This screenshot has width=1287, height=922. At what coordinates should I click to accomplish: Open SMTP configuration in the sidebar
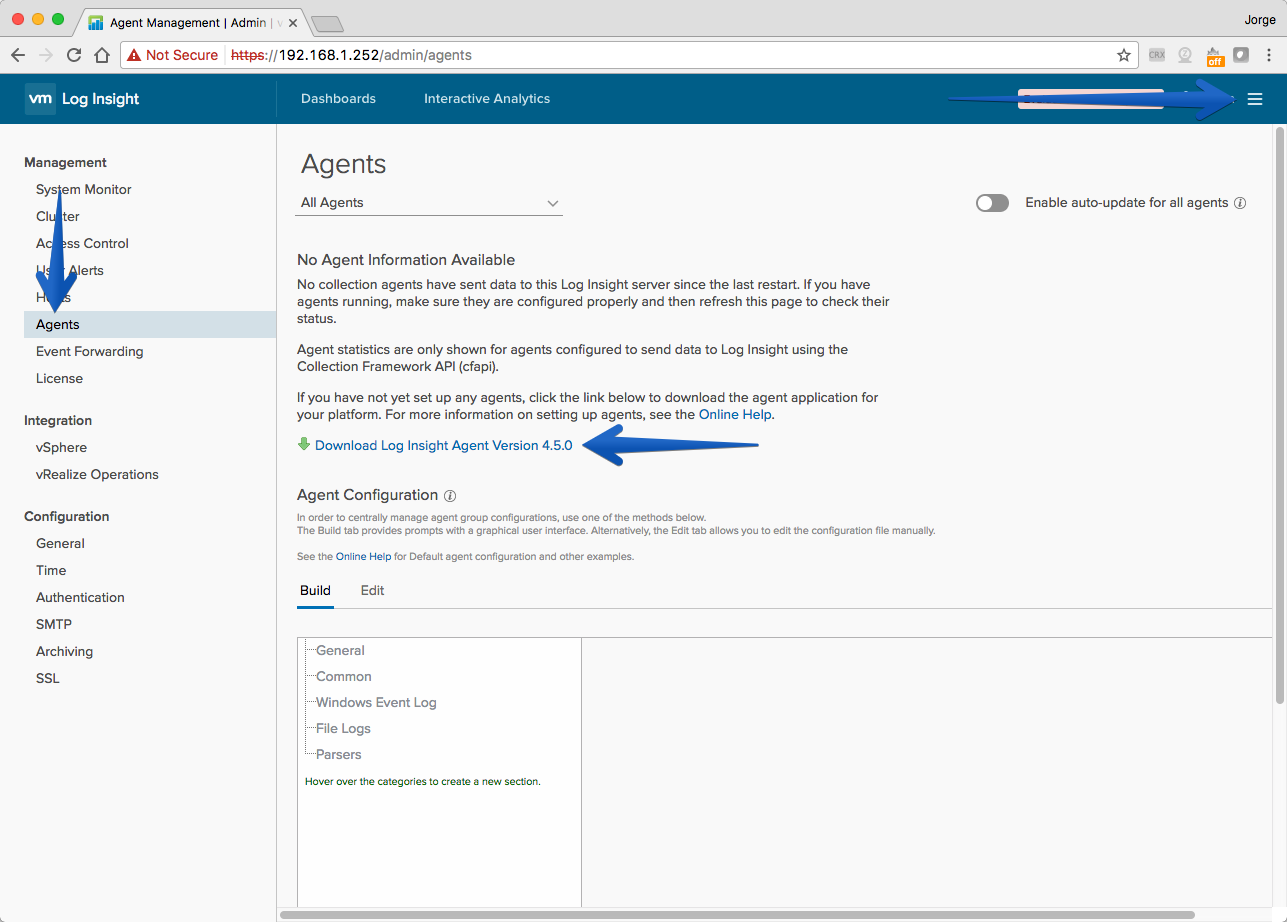coord(54,624)
